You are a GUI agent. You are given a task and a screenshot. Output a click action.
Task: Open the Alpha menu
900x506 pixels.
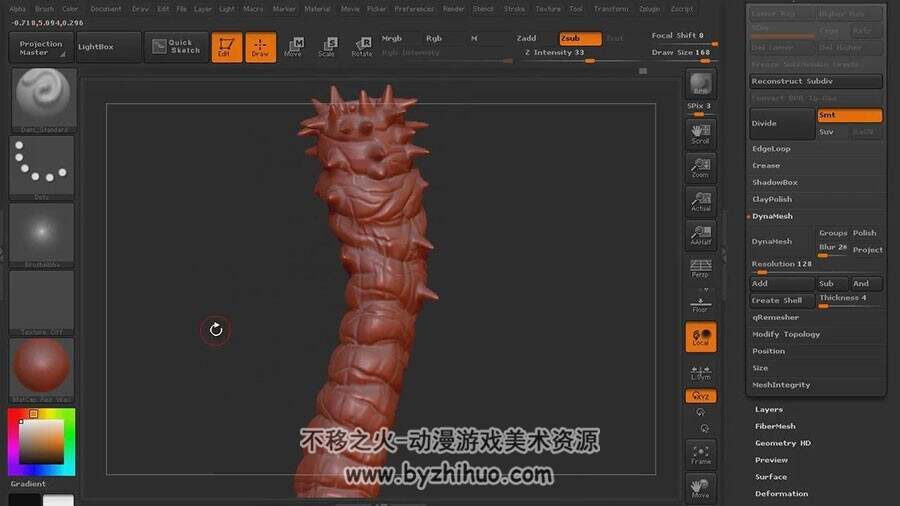click(17, 9)
